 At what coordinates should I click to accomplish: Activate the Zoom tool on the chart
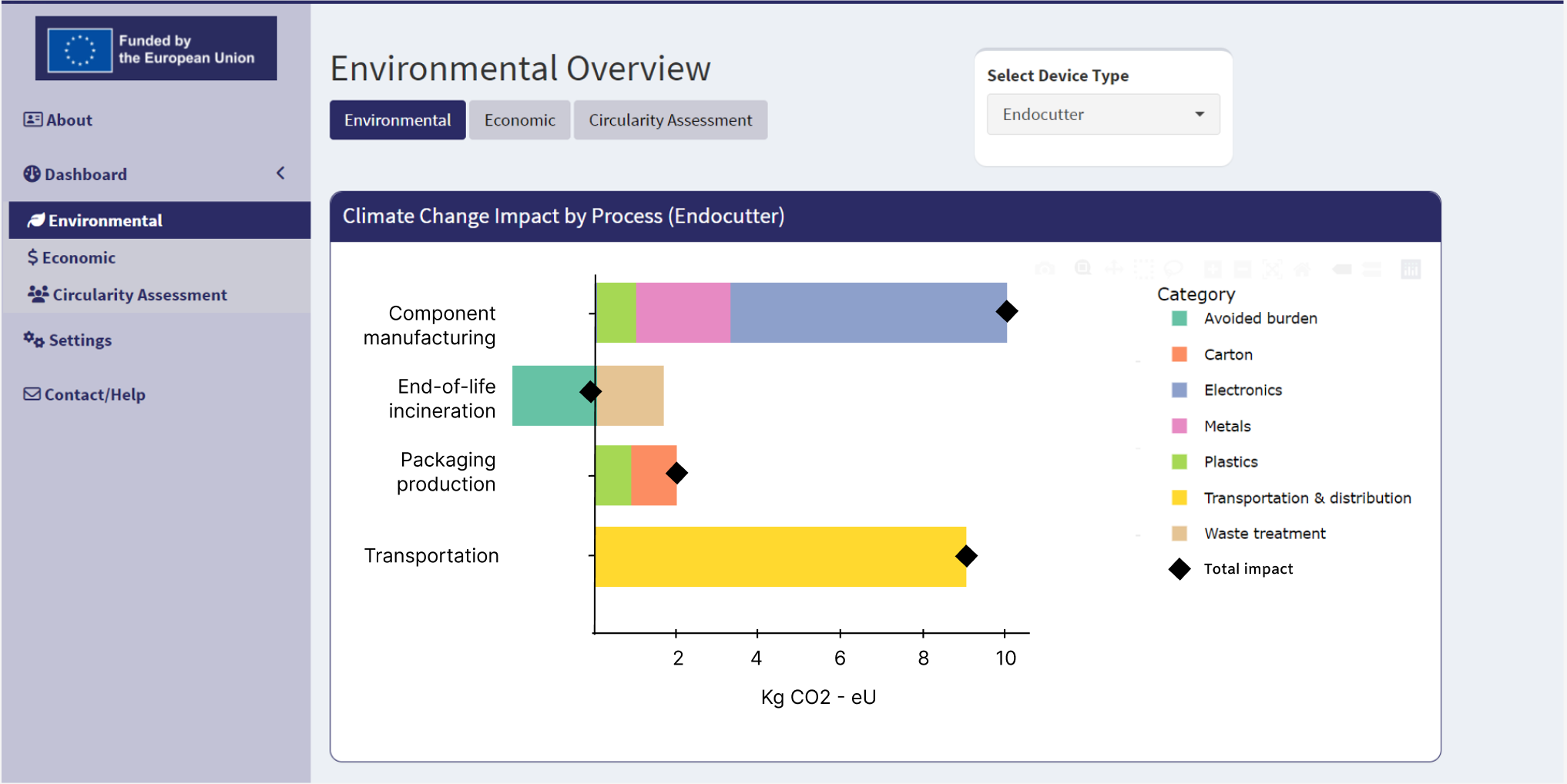click(x=1082, y=269)
